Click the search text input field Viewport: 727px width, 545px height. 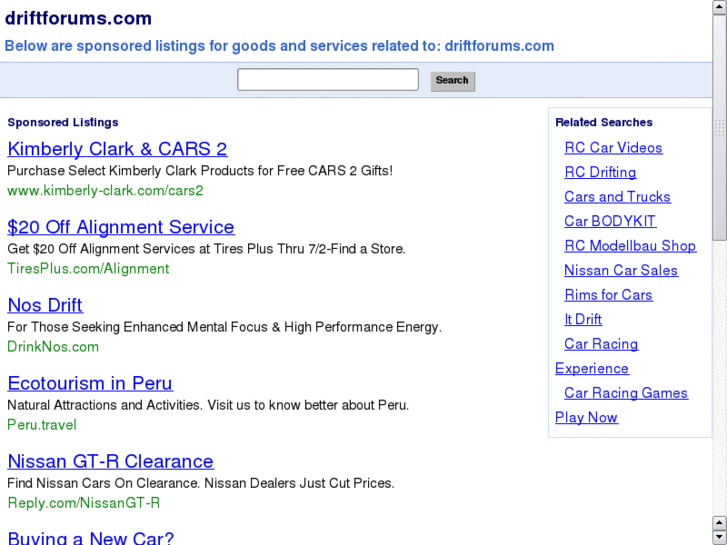(x=328, y=80)
